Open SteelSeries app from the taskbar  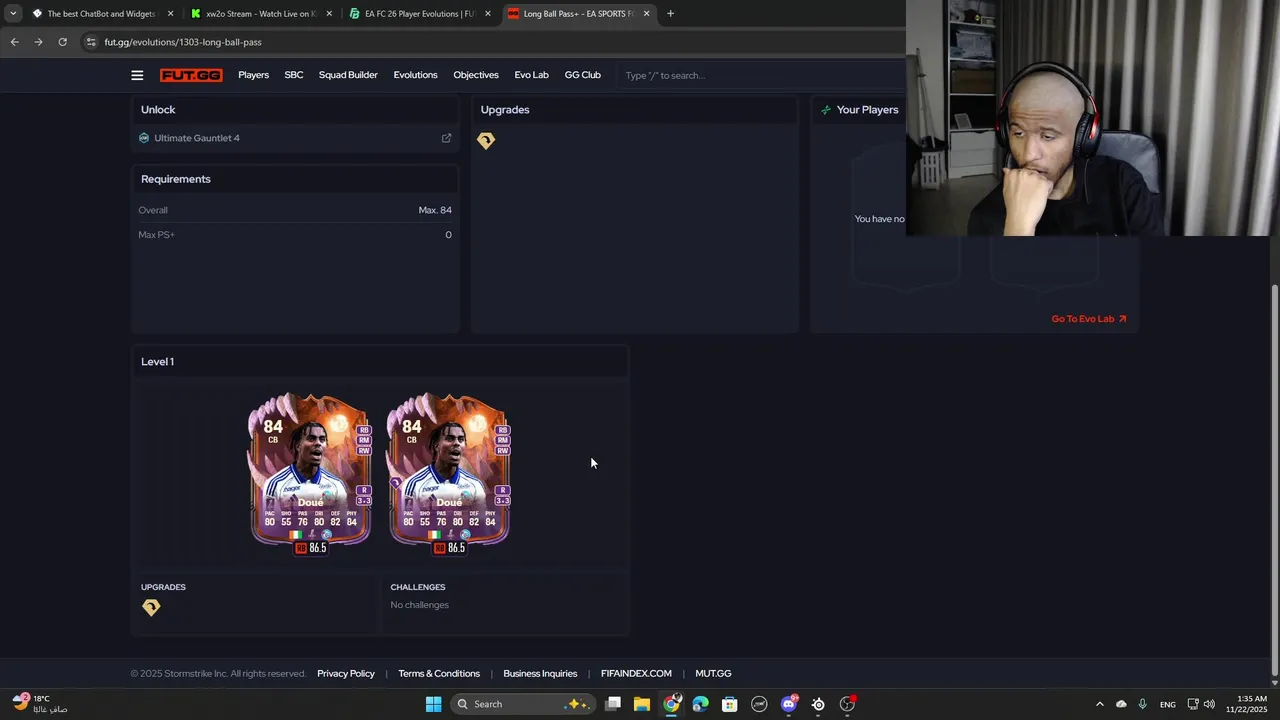point(818,704)
